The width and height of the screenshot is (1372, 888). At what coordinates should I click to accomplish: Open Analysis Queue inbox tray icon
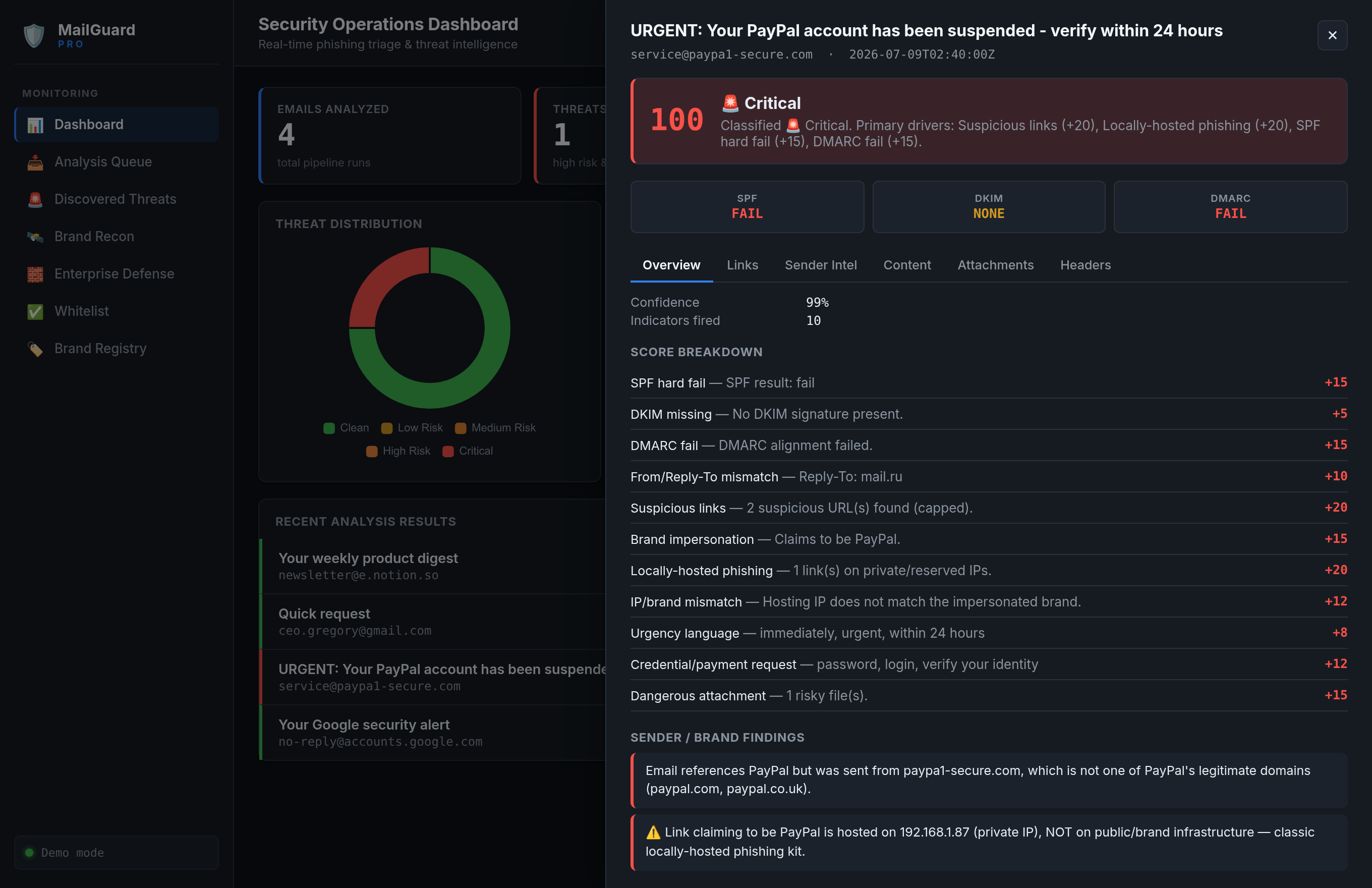[35, 162]
